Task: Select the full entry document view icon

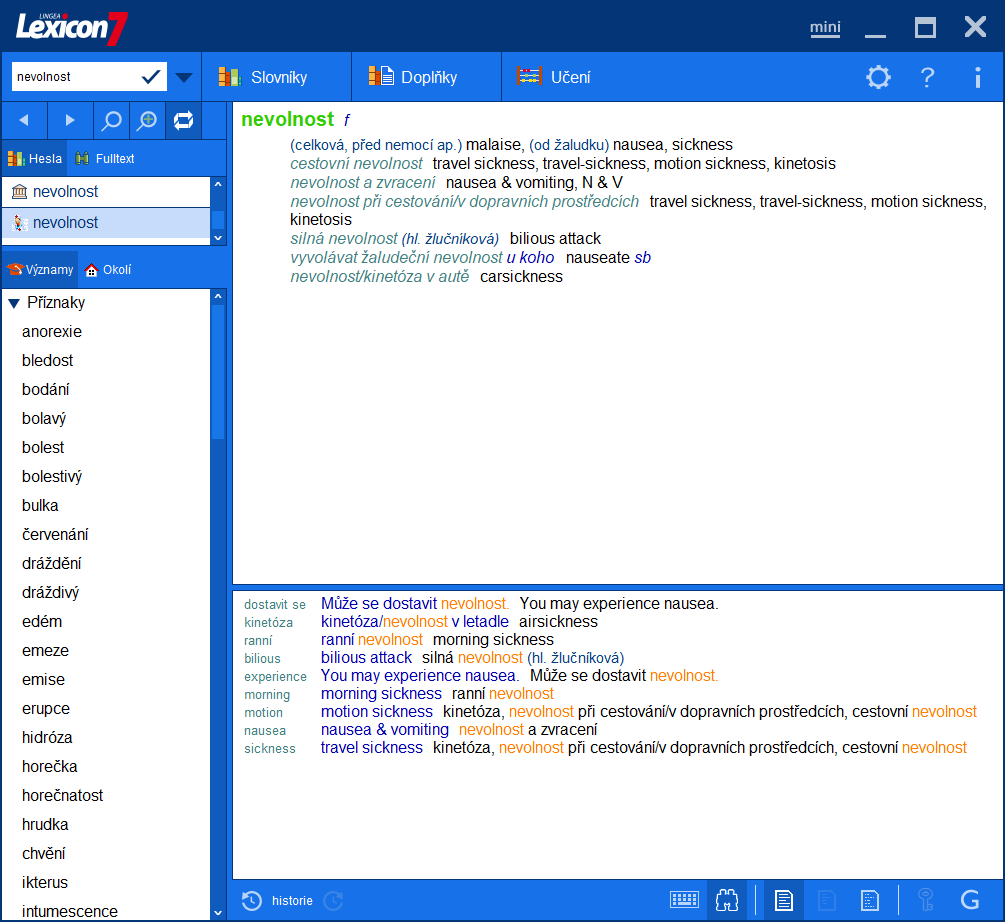Action: coord(783,900)
